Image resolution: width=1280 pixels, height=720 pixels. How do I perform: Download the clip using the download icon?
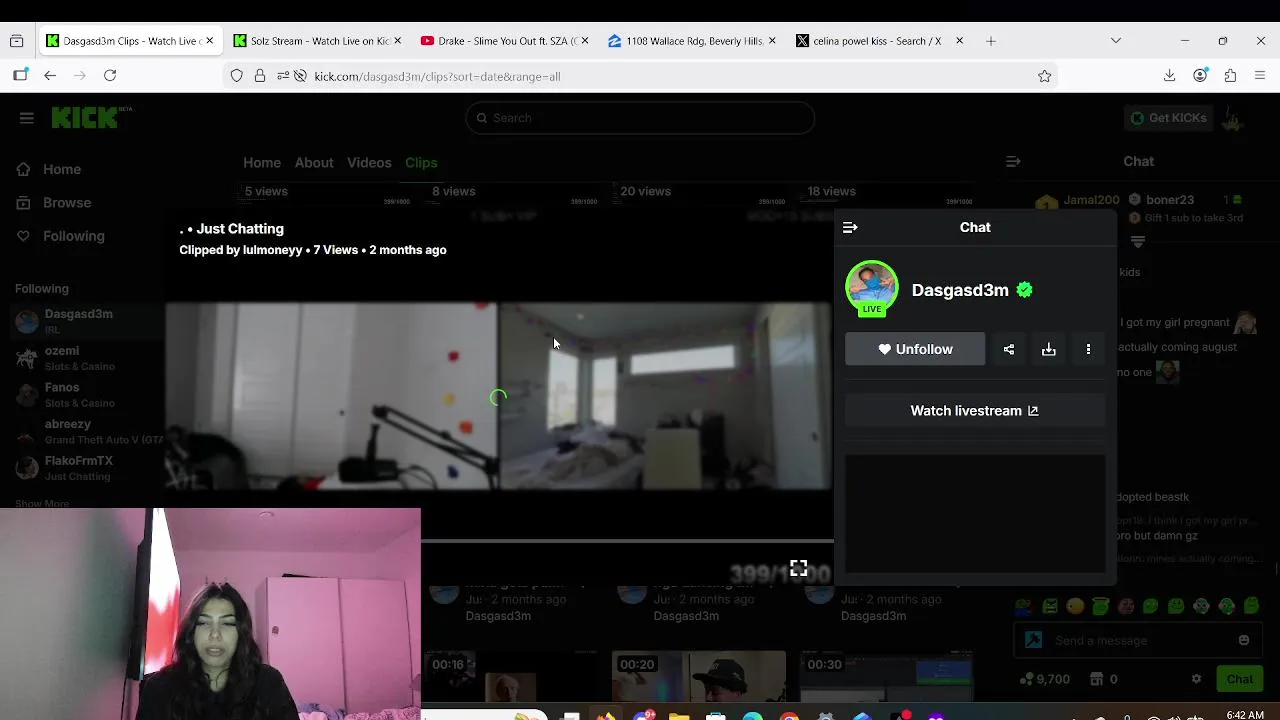[x=1049, y=349]
